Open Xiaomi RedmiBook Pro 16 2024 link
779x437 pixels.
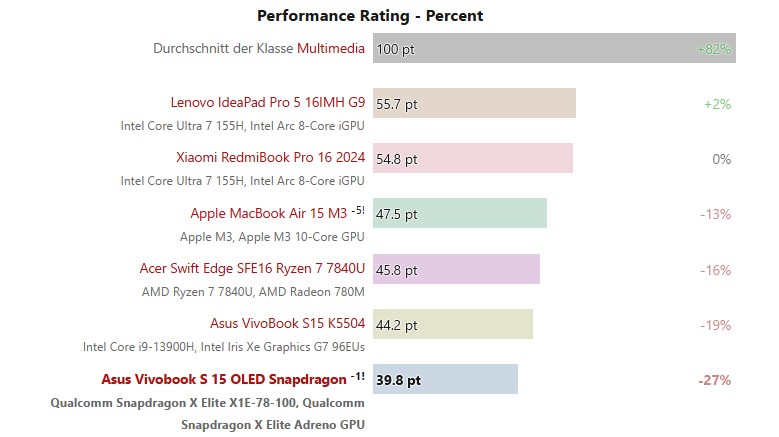(x=270, y=158)
